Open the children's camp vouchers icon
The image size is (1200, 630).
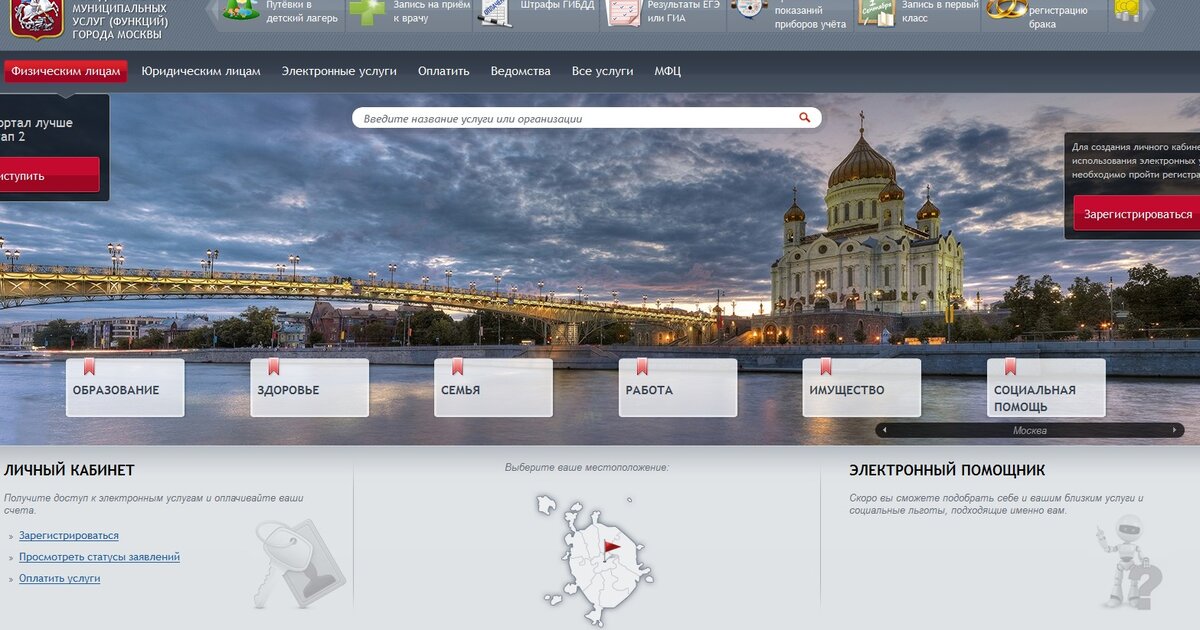tap(241, 11)
